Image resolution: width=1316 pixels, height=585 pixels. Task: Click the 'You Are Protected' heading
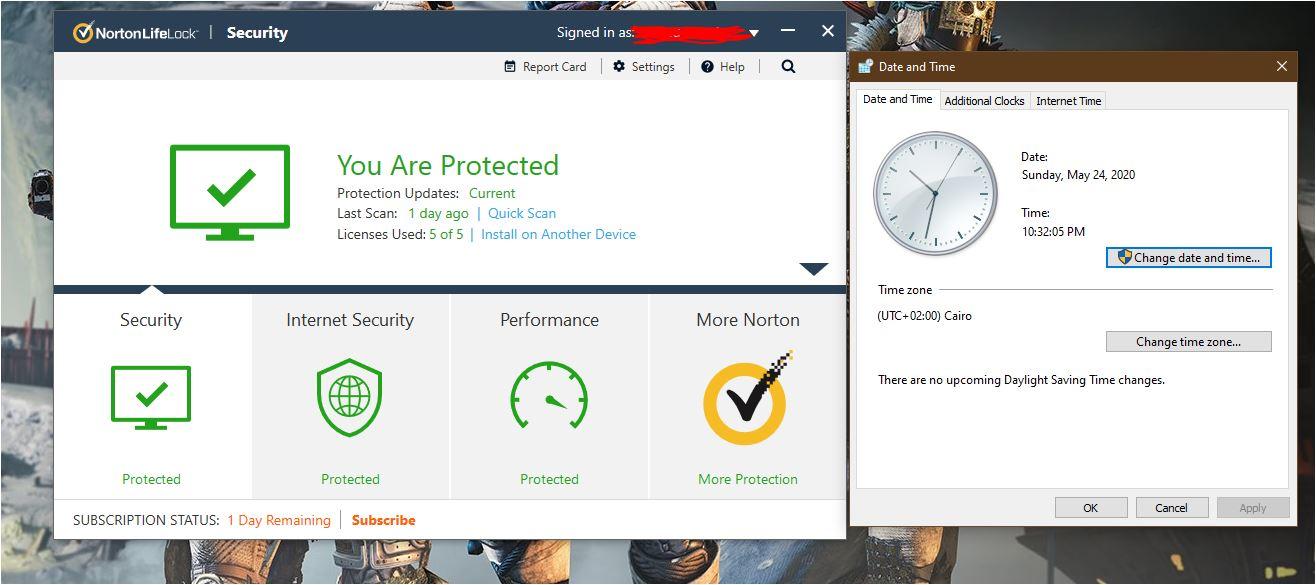point(448,165)
